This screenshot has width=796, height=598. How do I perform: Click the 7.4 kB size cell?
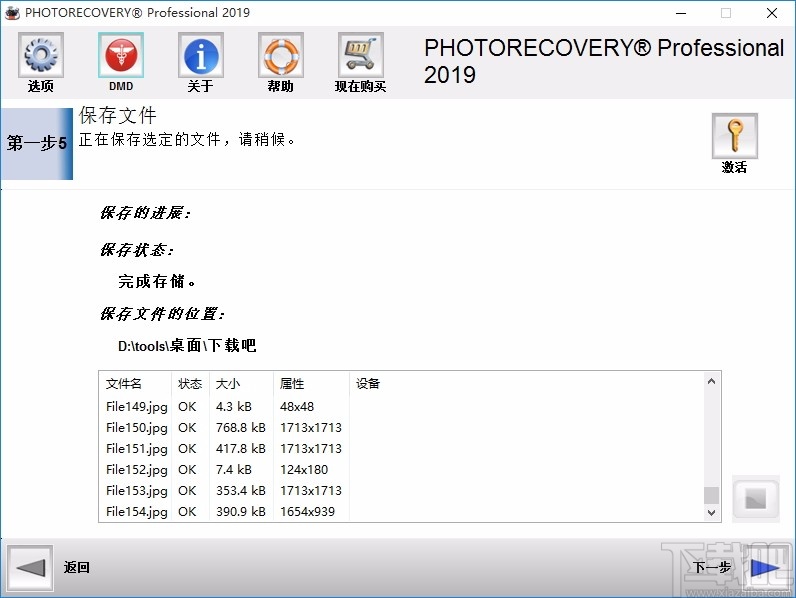[x=234, y=470]
